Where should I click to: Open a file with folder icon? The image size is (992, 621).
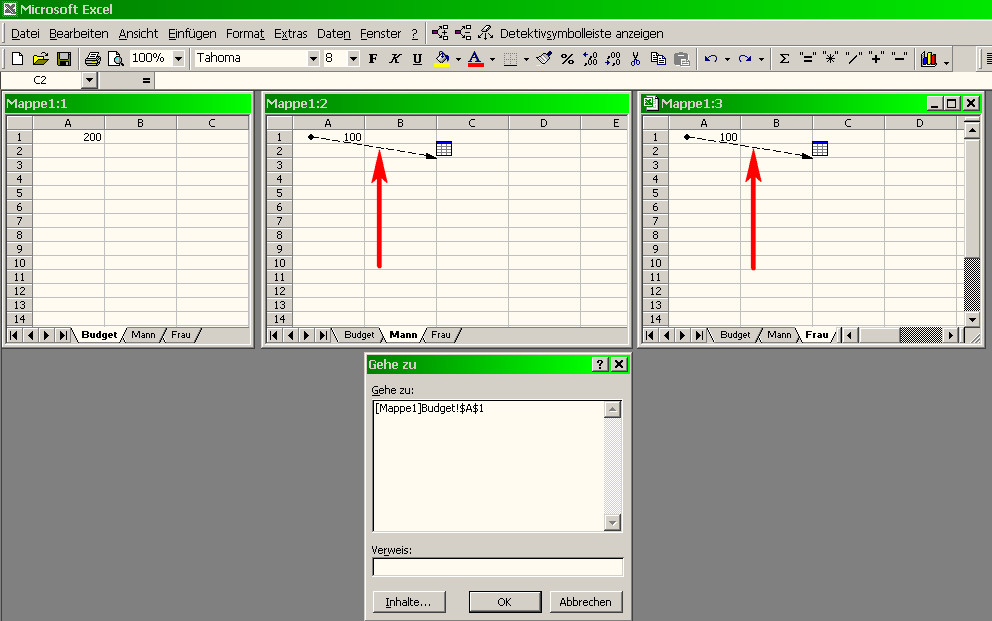41,59
